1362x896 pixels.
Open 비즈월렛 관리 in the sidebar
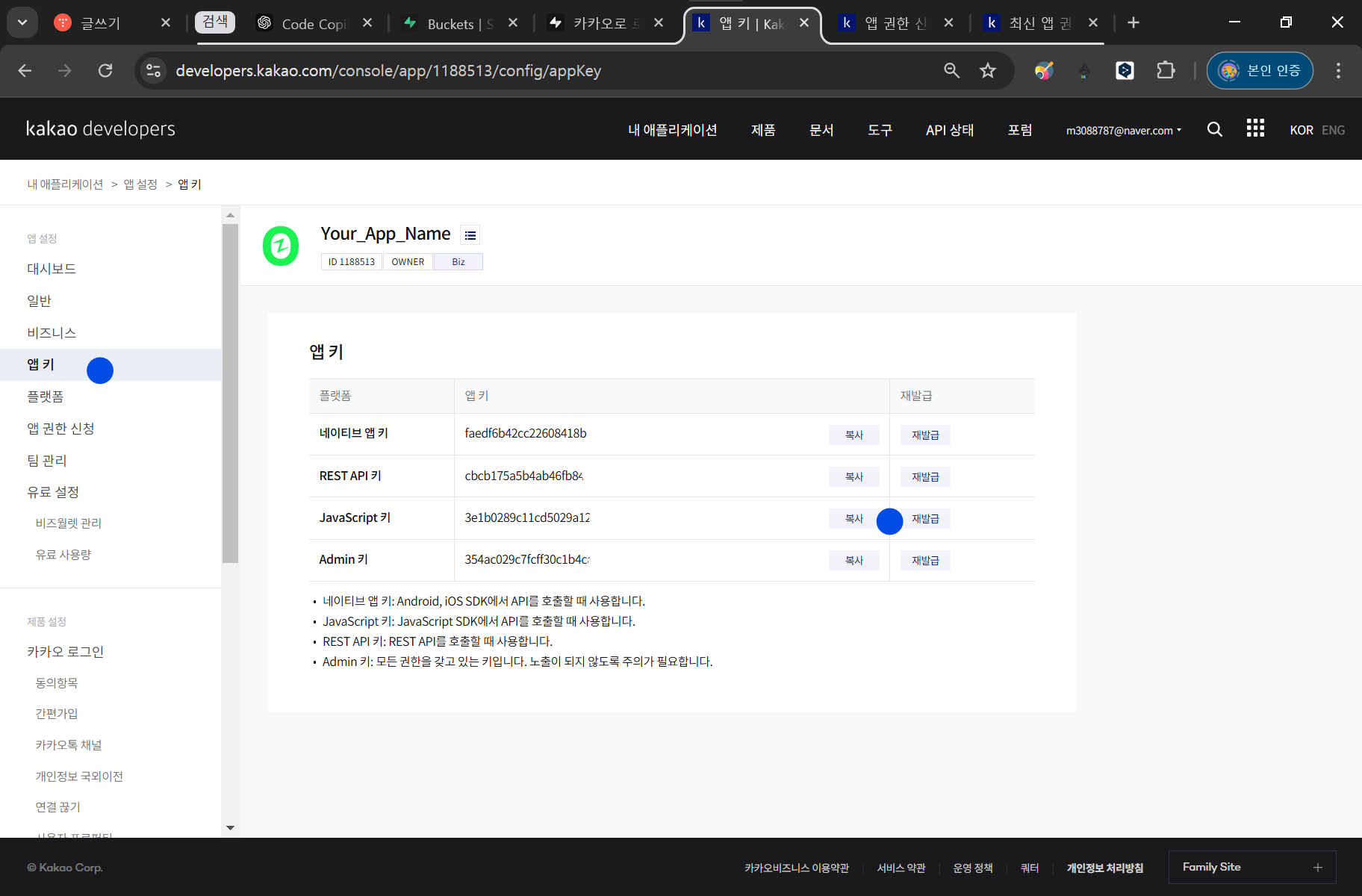69,523
